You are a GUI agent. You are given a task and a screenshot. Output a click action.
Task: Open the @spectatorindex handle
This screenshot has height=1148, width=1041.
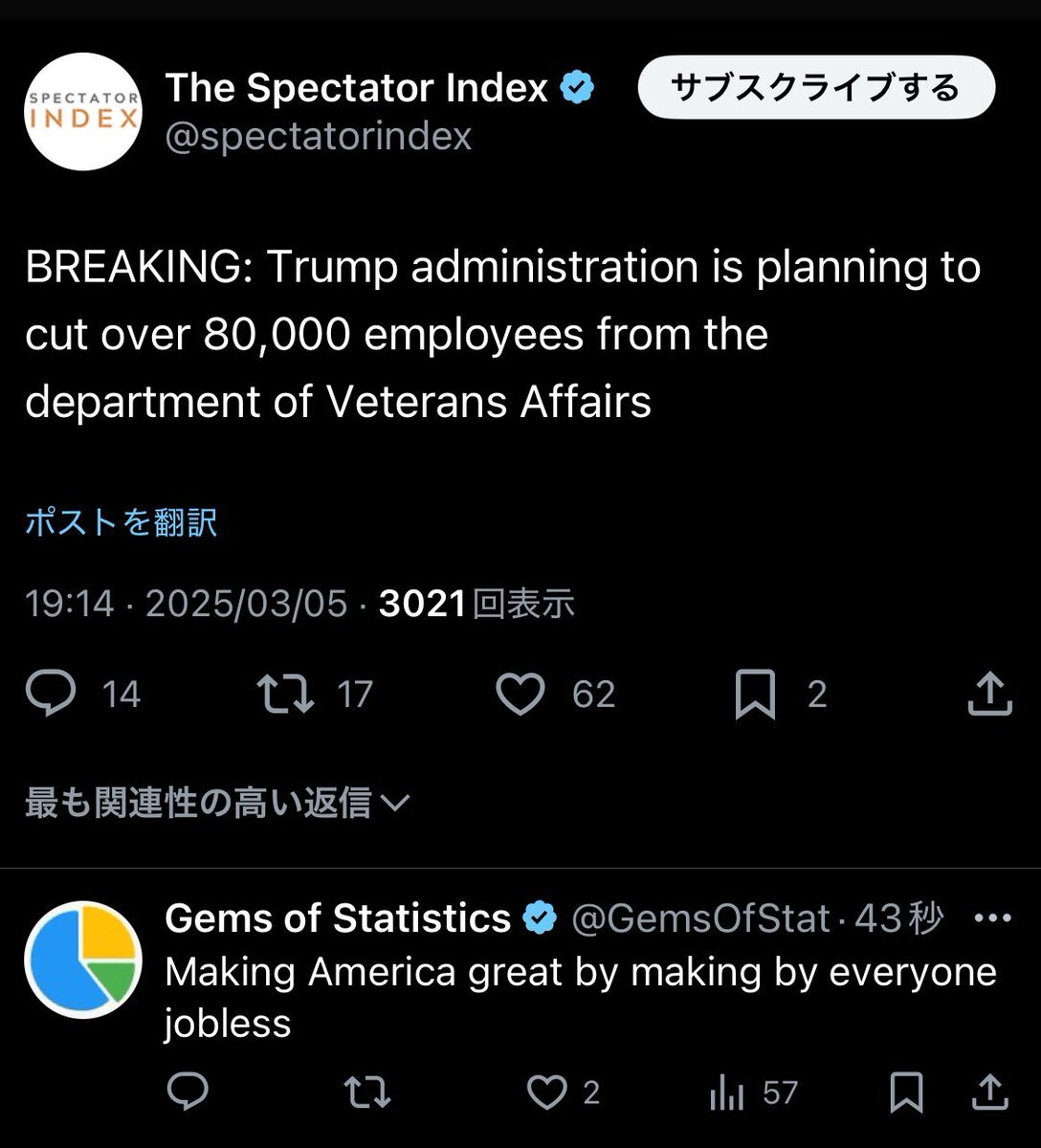[x=319, y=136]
